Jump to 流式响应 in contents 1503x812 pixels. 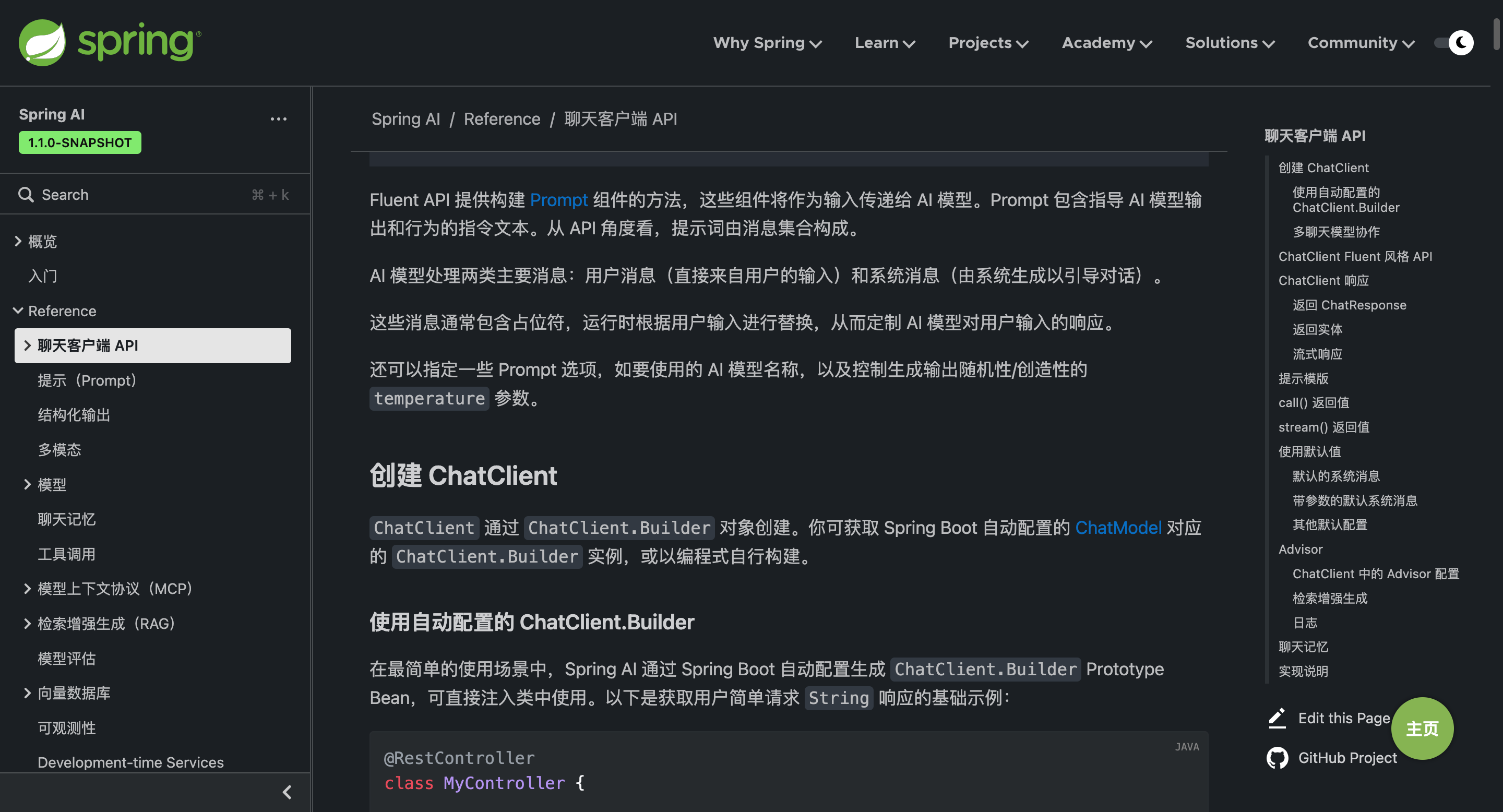coord(1317,353)
